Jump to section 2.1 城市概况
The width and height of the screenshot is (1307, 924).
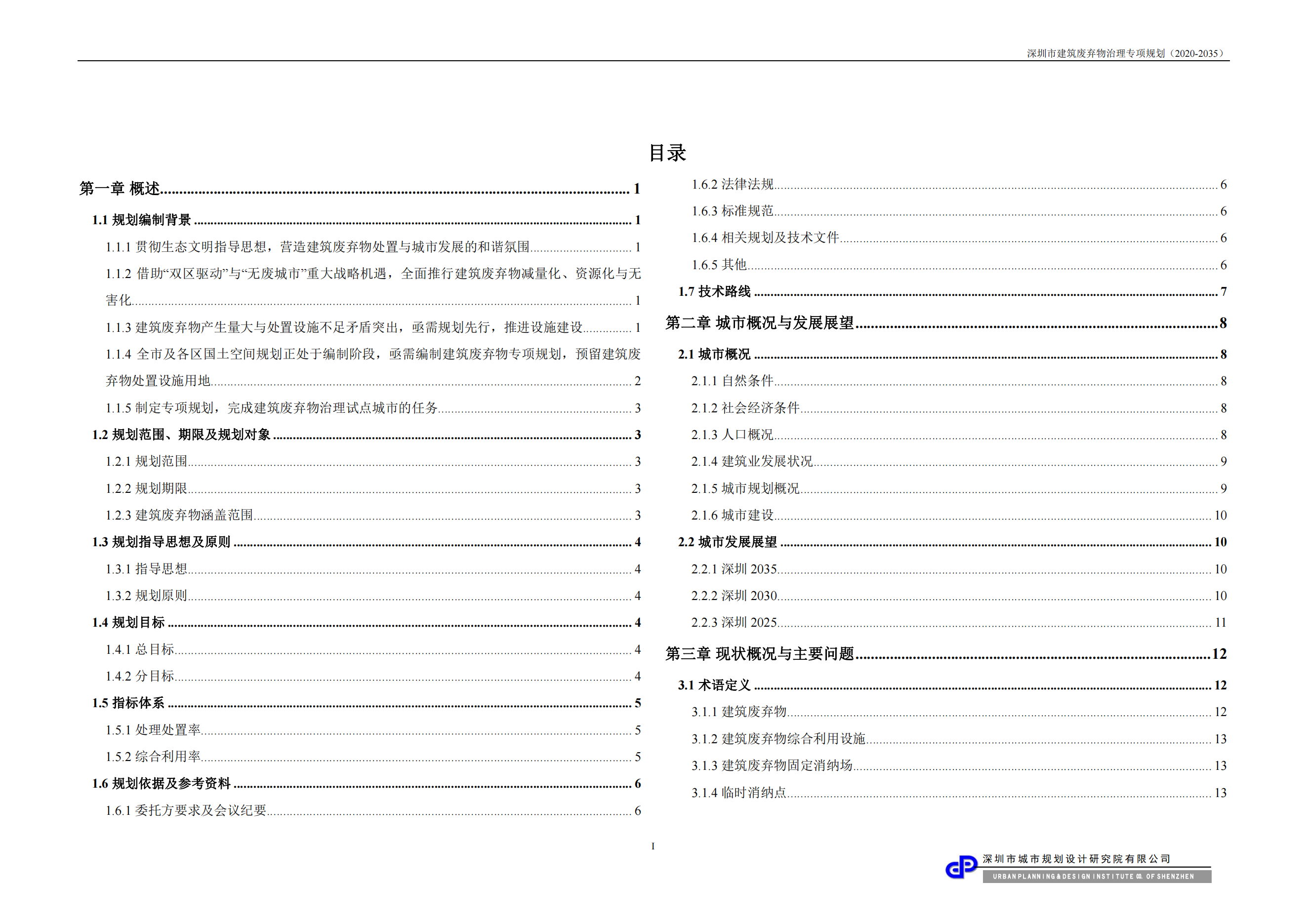(952, 354)
